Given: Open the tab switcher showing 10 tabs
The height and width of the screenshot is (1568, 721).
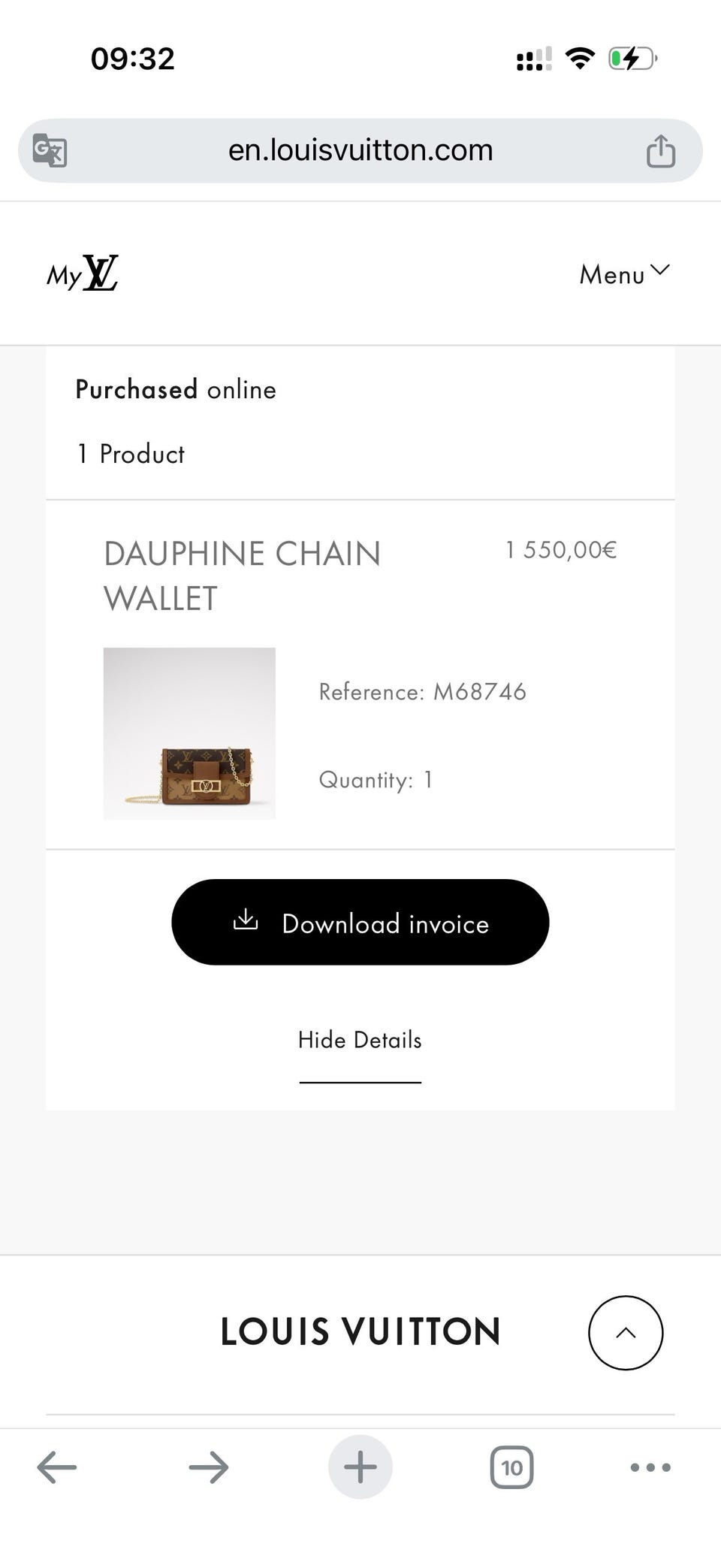Looking at the screenshot, I should point(512,1467).
